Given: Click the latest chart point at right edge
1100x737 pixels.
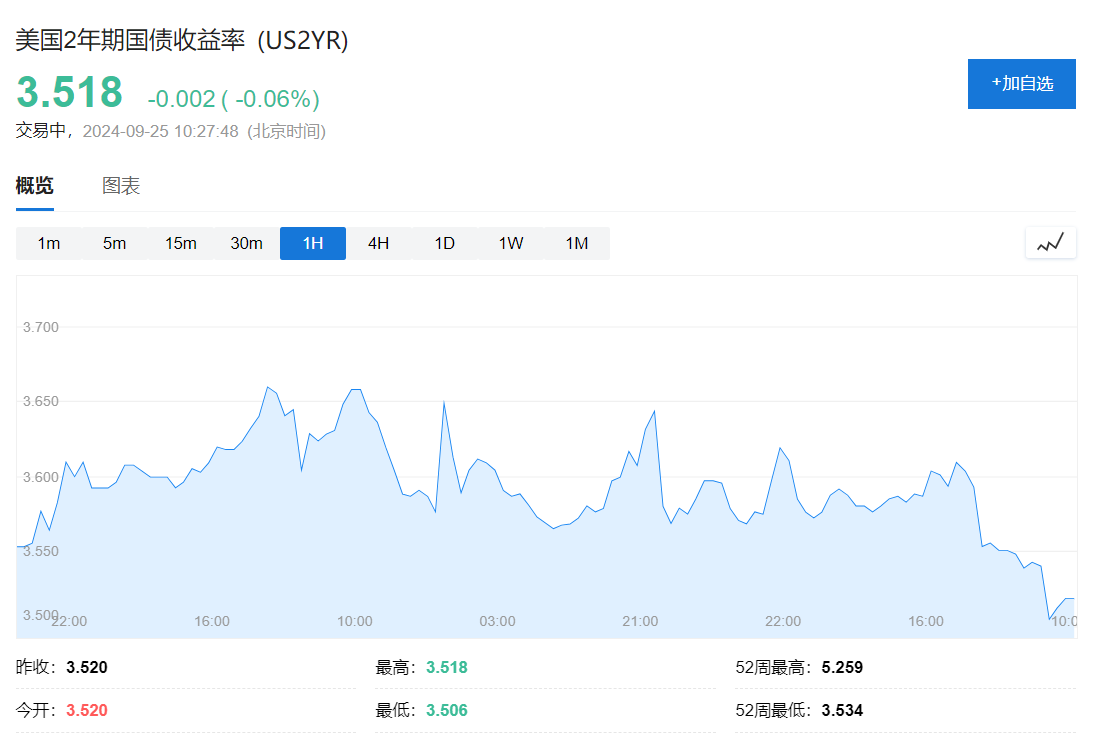Looking at the screenshot, I should tap(1071, 598).
